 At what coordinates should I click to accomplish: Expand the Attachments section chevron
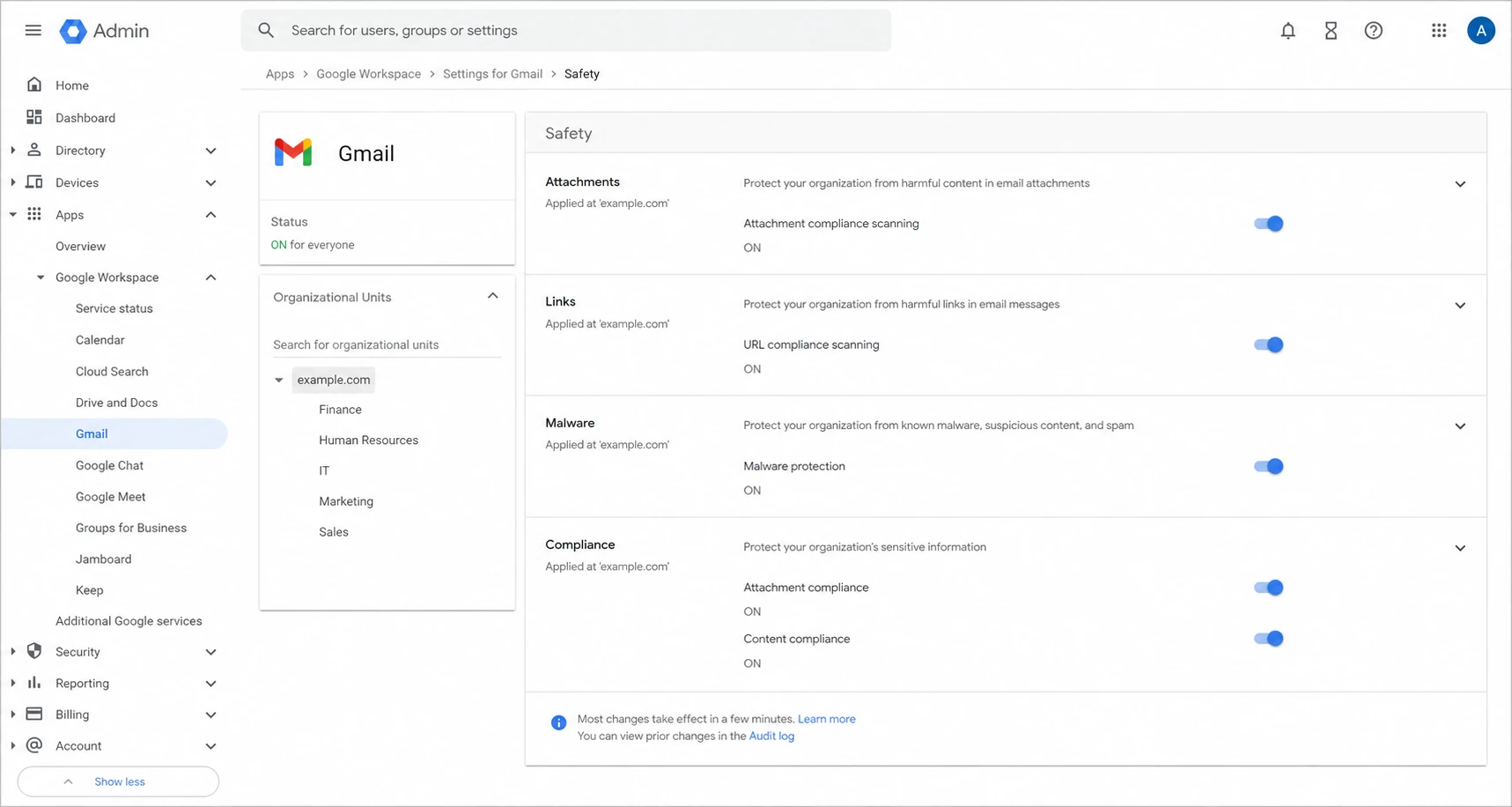(1460, 184)
